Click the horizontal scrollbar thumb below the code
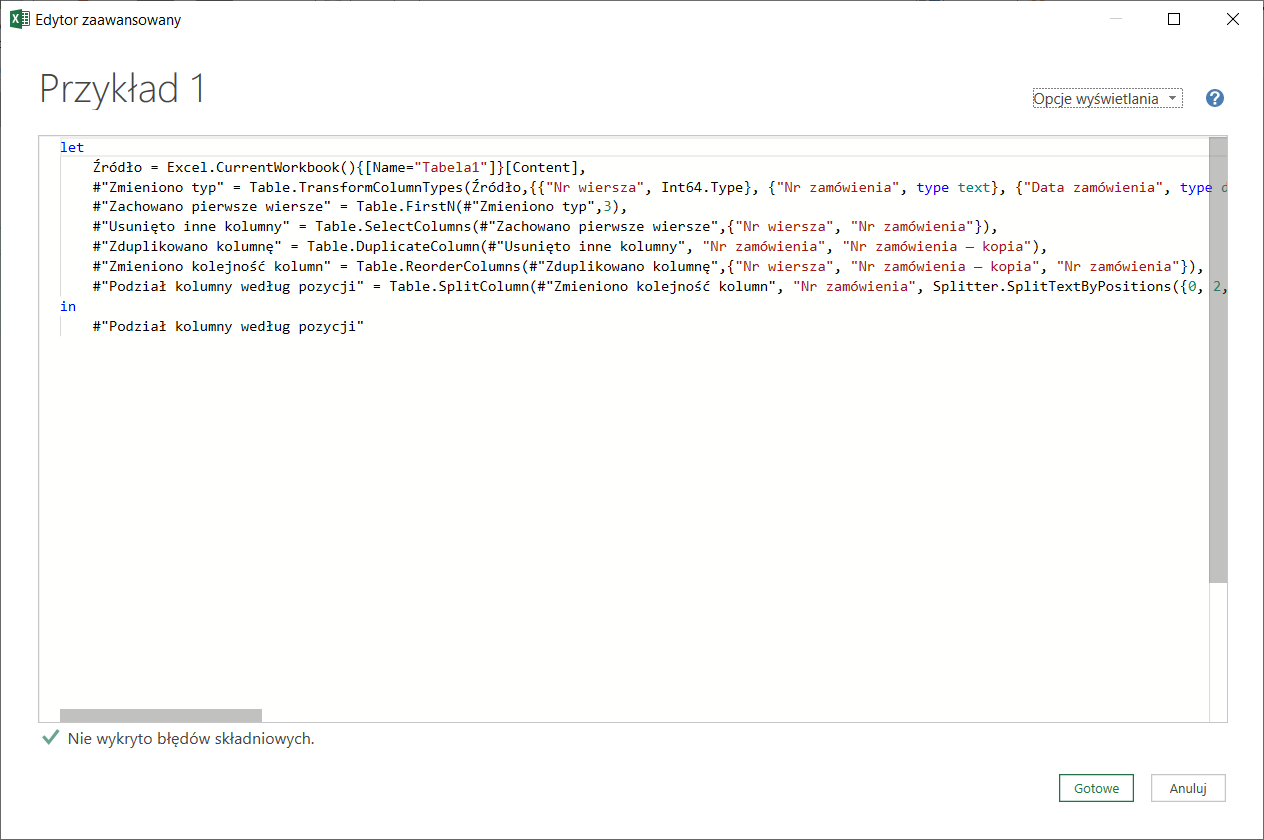 click(x=160, y=715)
